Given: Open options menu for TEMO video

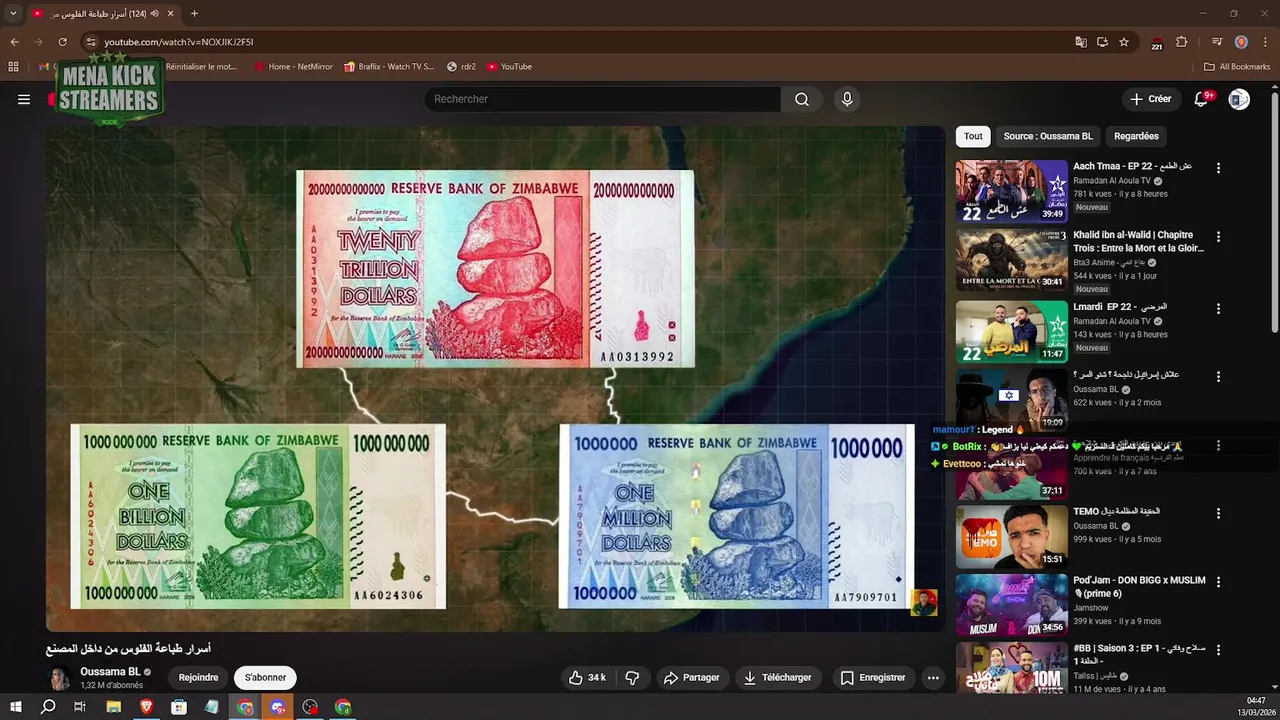Looking at the screenshot, I should pos(1218,513).
